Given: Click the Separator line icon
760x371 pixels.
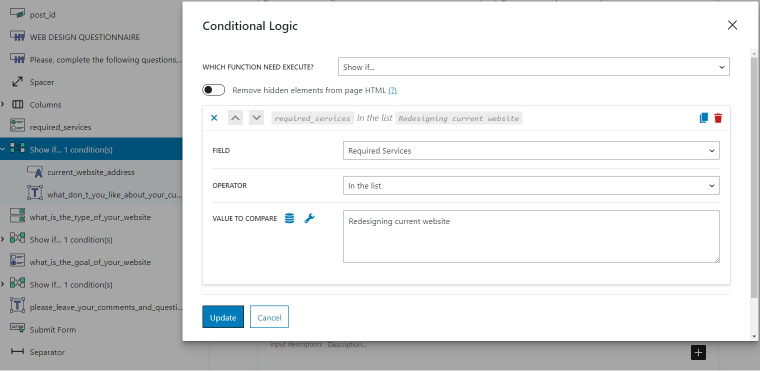Looking at the screenshot, I should click(17, 352).
